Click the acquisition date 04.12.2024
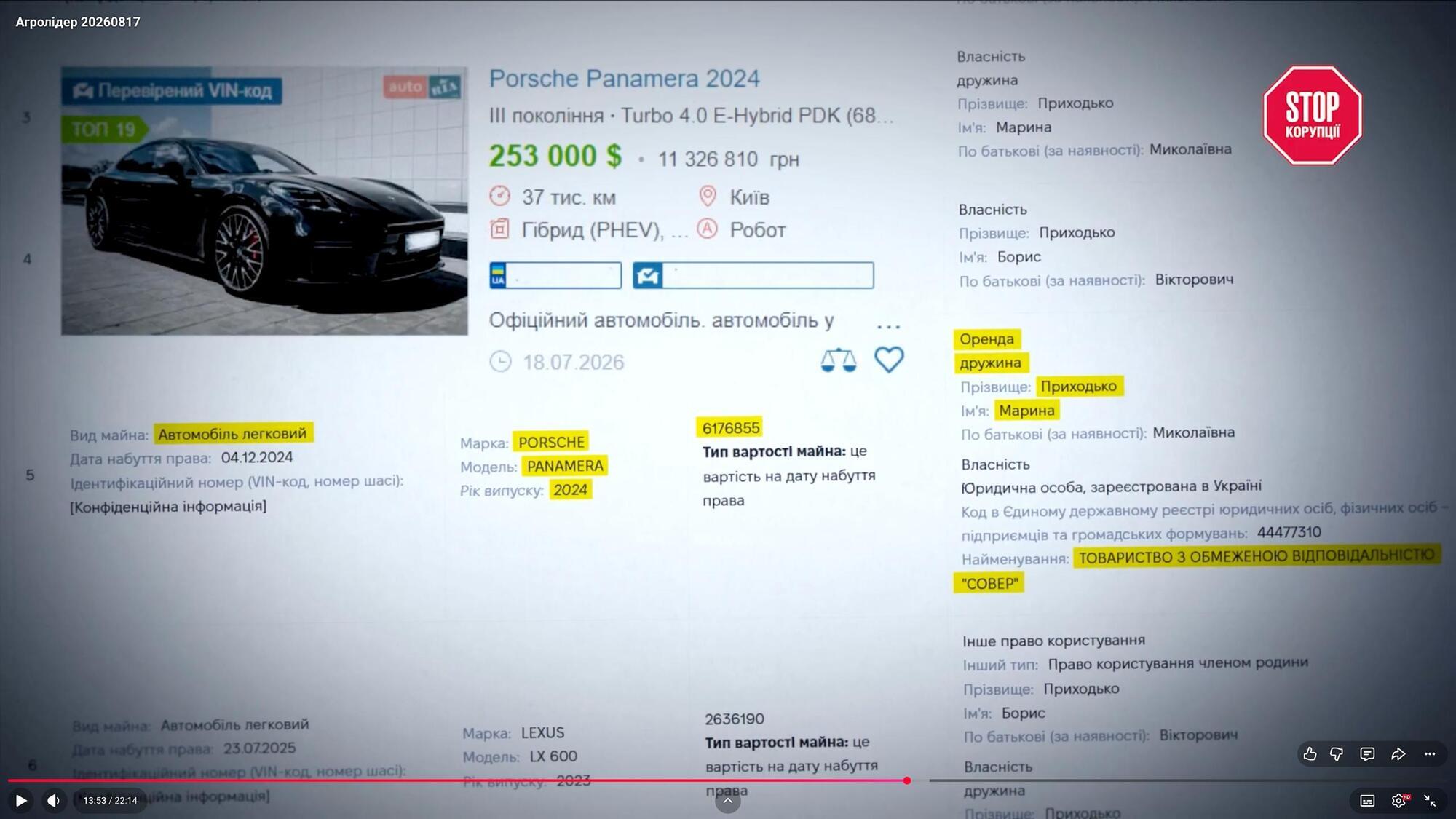 [x=257, y=458]
